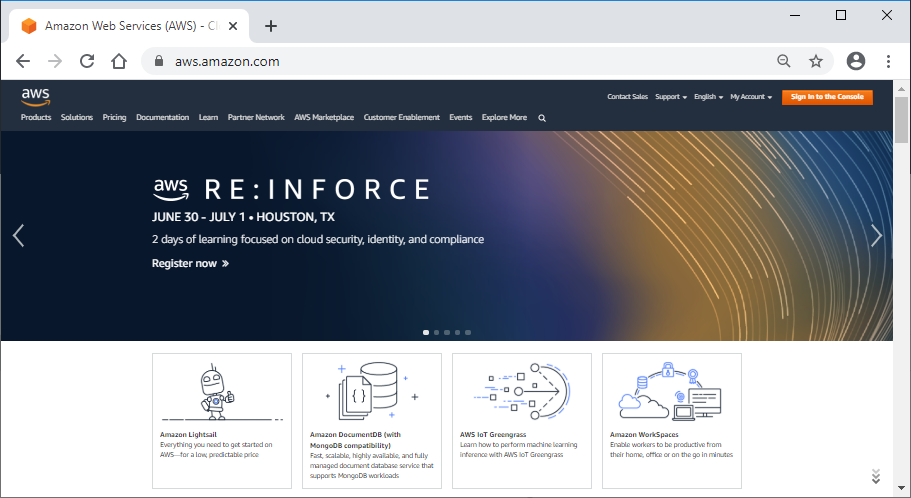Image resolution: width=911 pixels, height=498 pixels.
Task: Click the scrollbar down arrow
Action: click(901, 489)
